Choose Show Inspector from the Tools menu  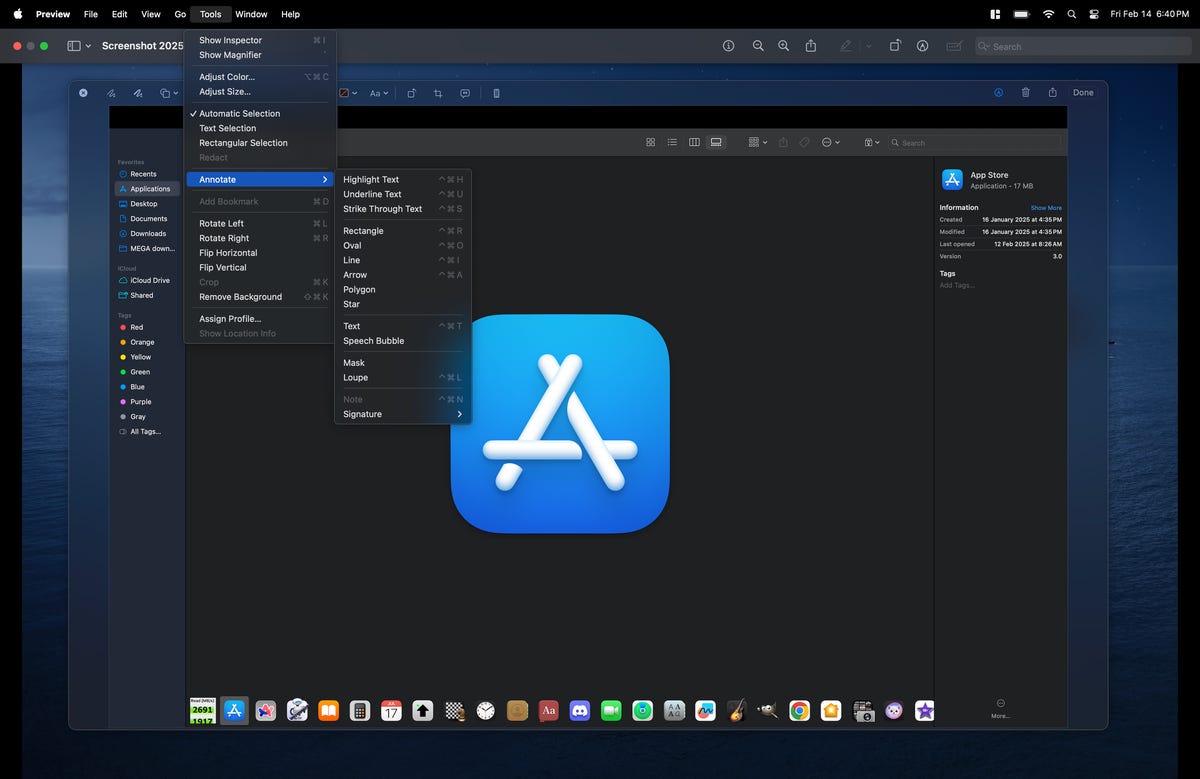tap(259, 40)
